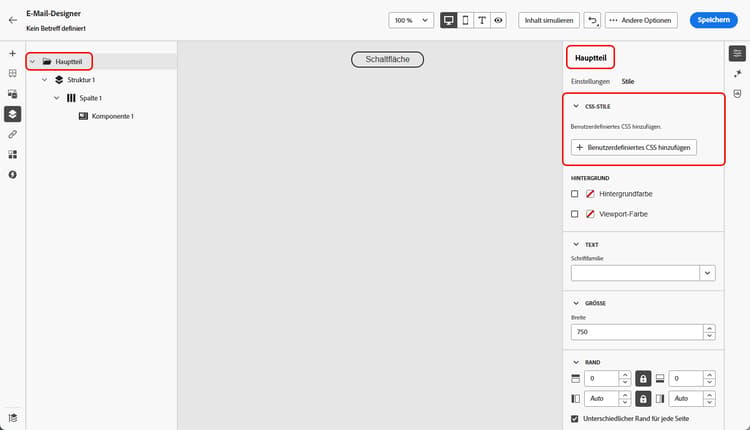
Task: Click the left margin Auto field
Action: (602, 398)
